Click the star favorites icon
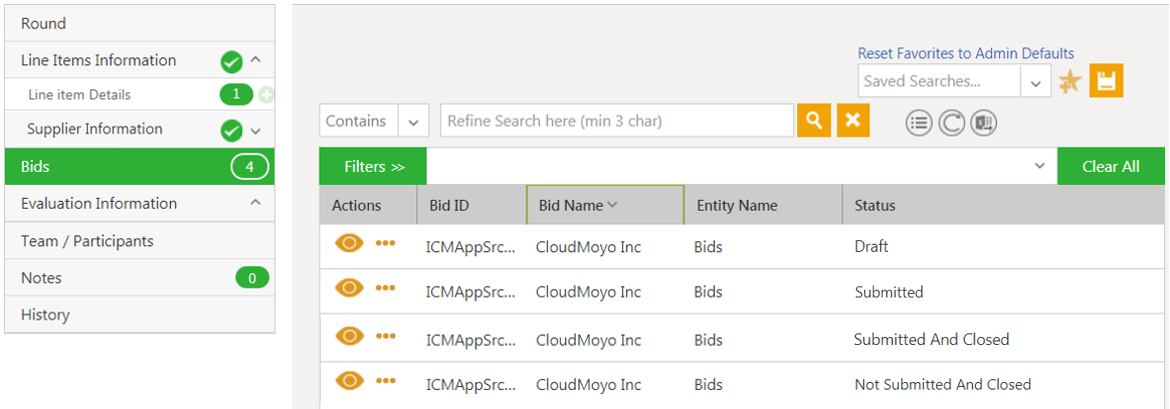Image resolution: width=1170 pixels, height=409 pixels. click(1069, 82)
